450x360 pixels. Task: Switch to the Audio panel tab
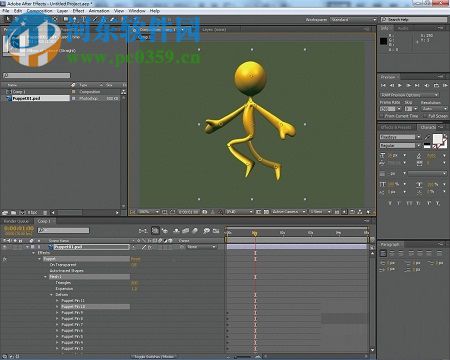coord(403,28)
